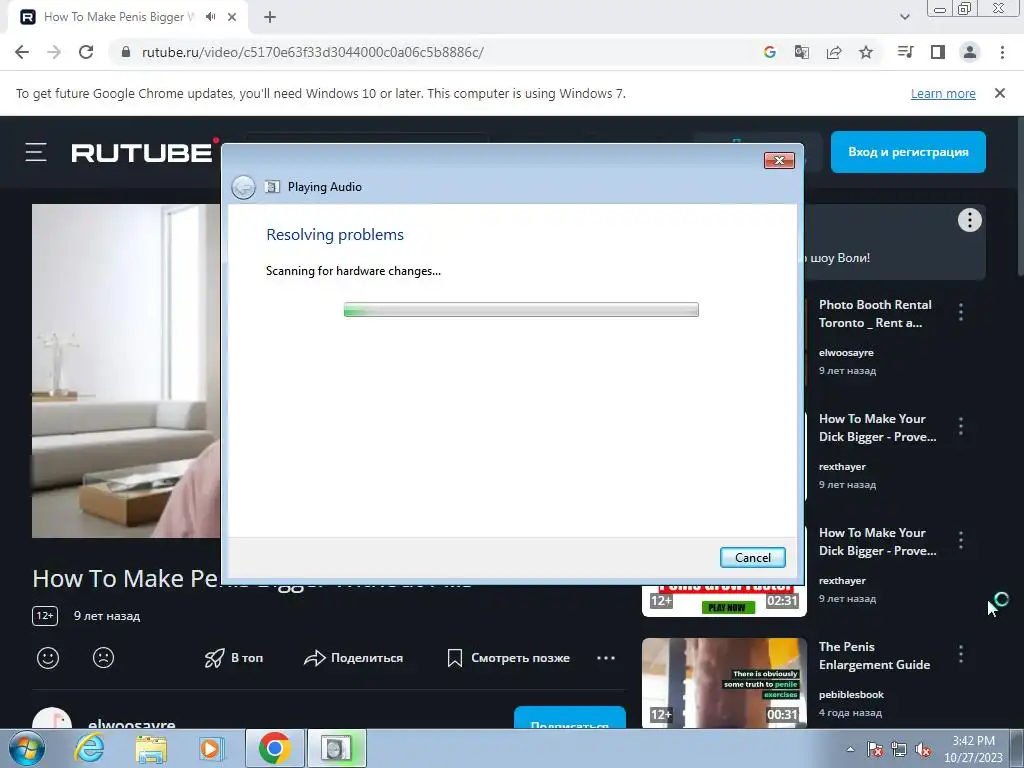
Task: Close the Playing Audio troubleshooter window
Action: pos(779,160)
